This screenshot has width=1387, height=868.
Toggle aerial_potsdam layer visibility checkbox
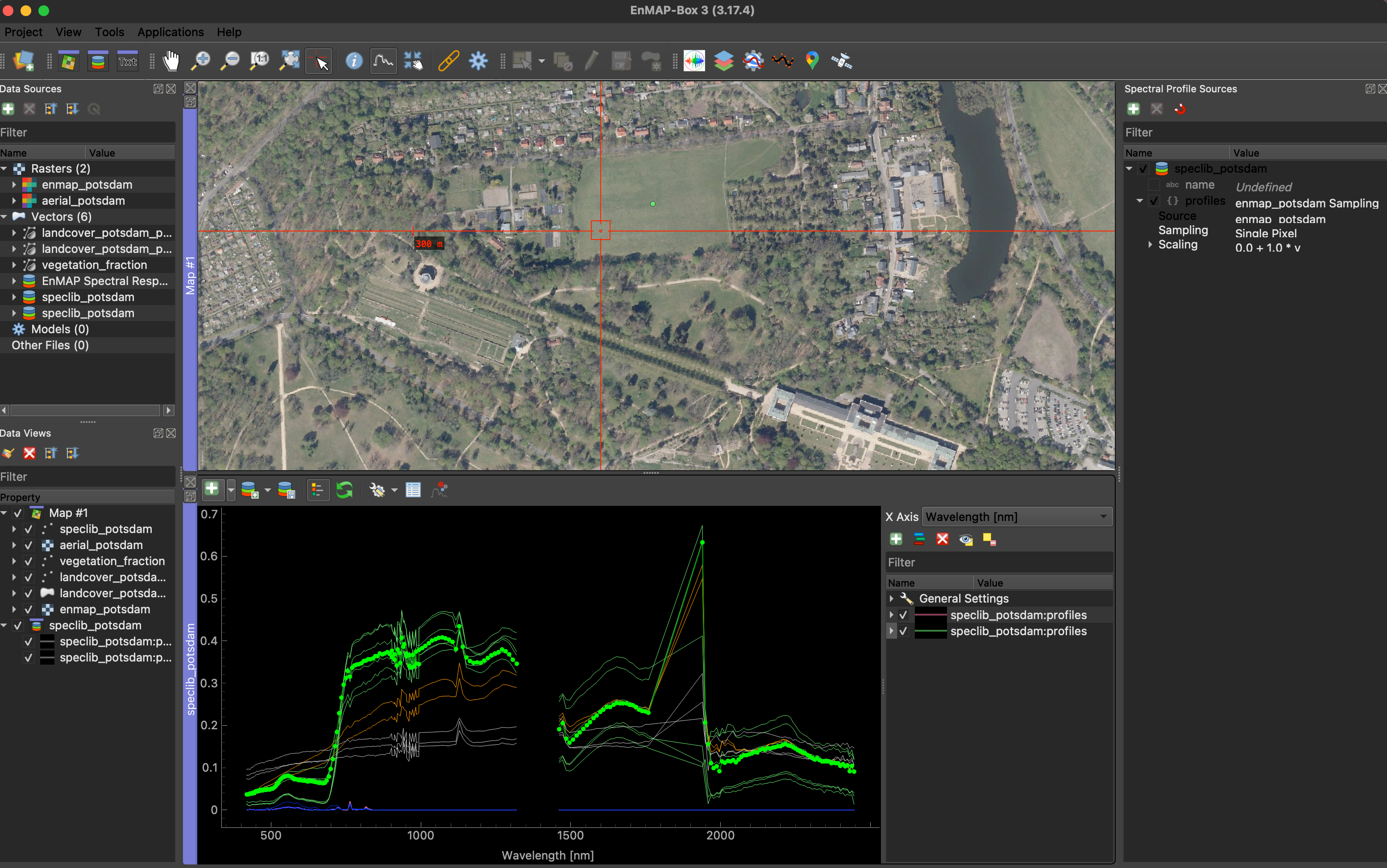pyautogui.click(x=28, y=545)
